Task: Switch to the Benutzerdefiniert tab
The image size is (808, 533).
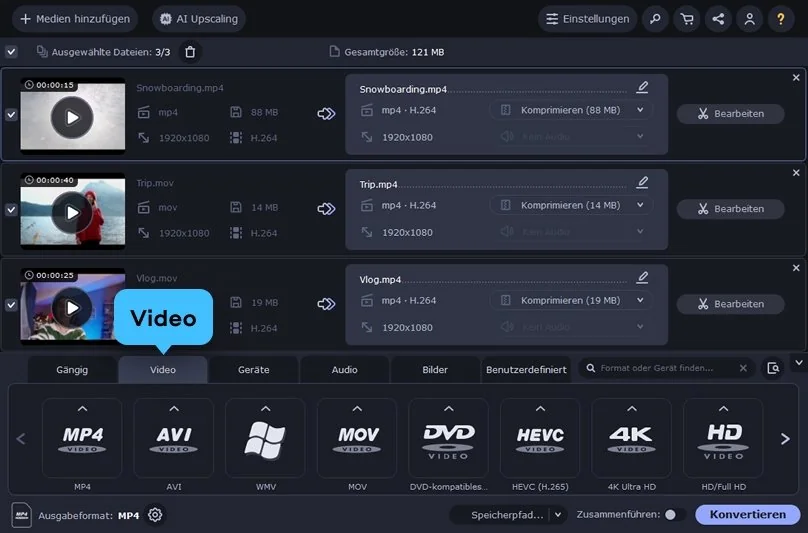Action: pyautogui.click(x=526, y=370)
